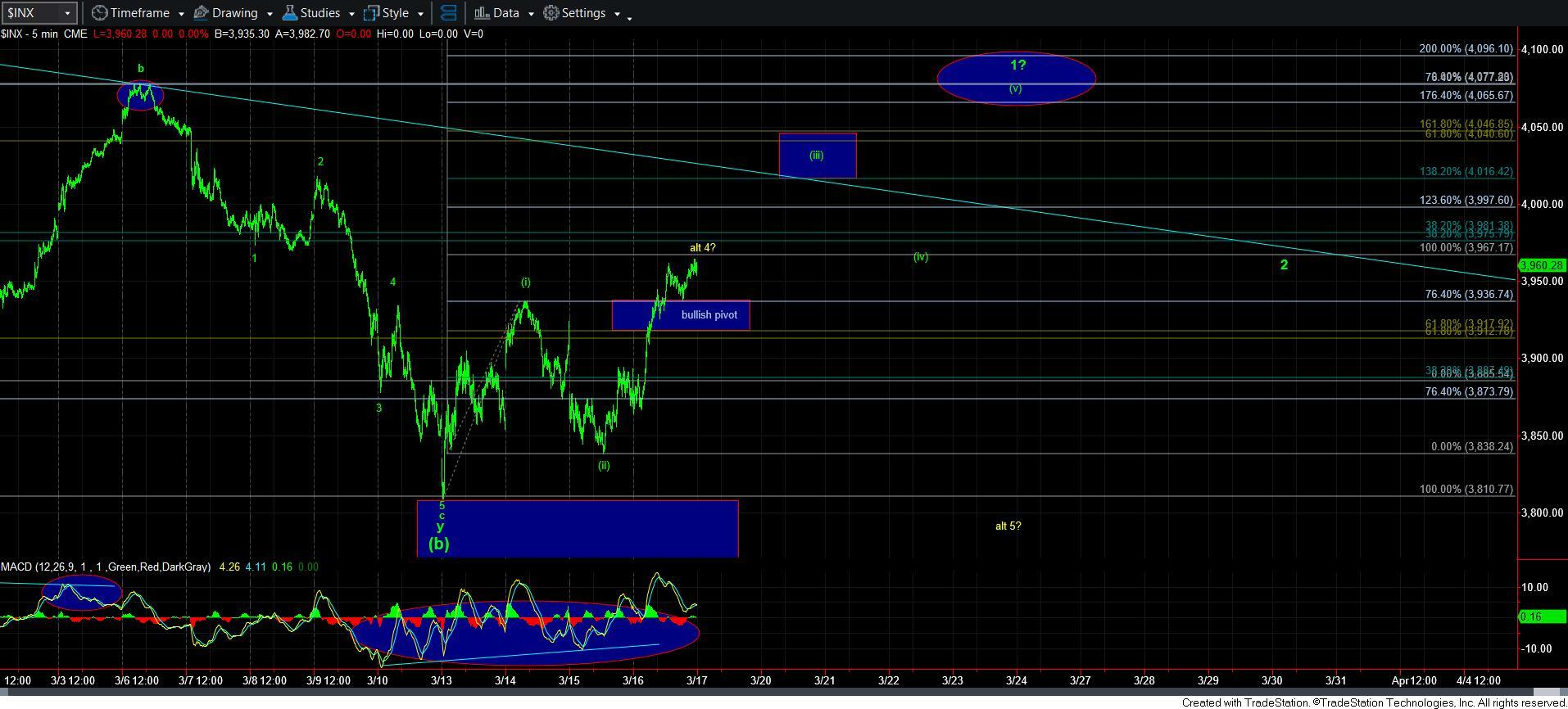
Task: Click the Studies flask icon
Action: point(289,13)
